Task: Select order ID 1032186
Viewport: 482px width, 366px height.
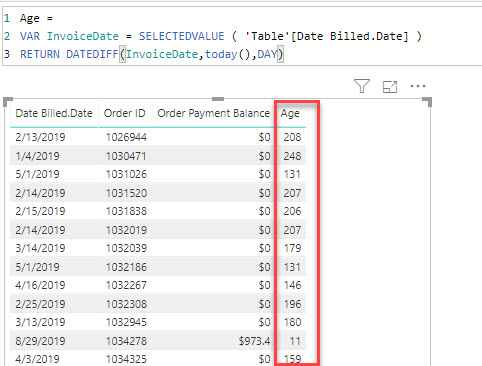Action: tap(126, 267)
